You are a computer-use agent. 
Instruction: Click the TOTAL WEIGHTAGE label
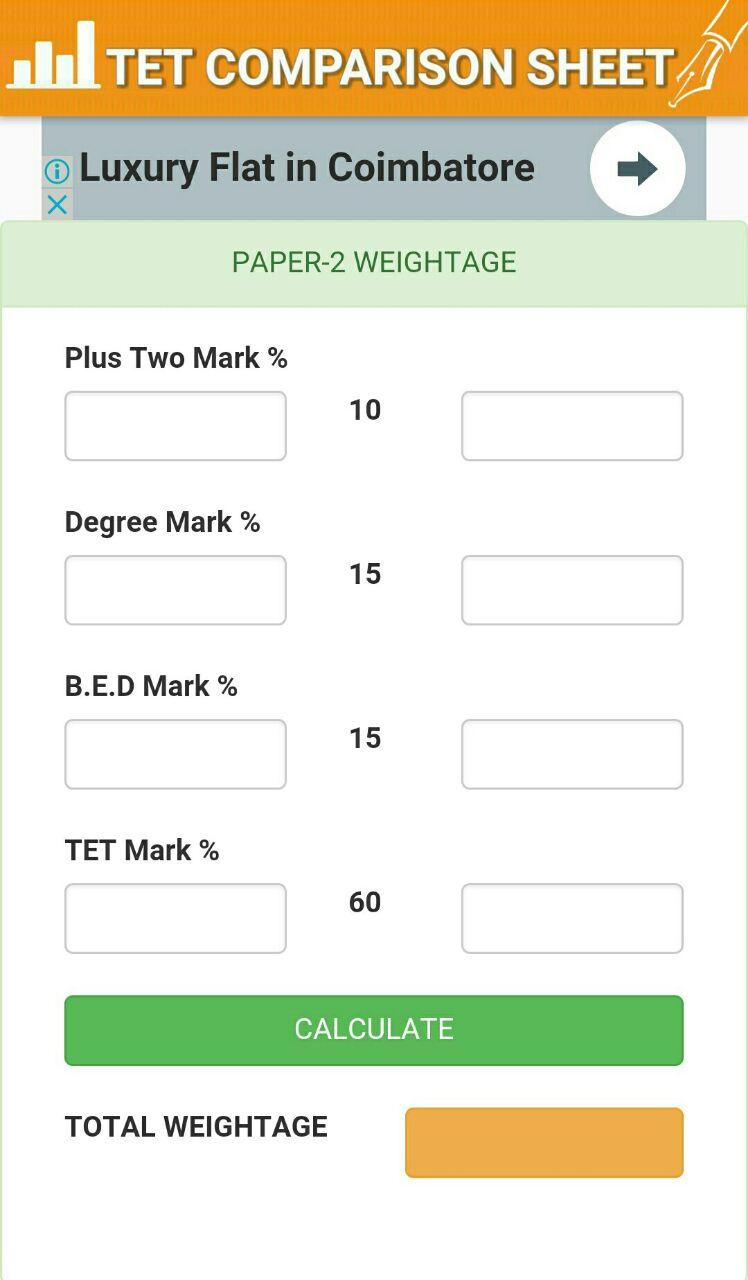click(196, 1127)
